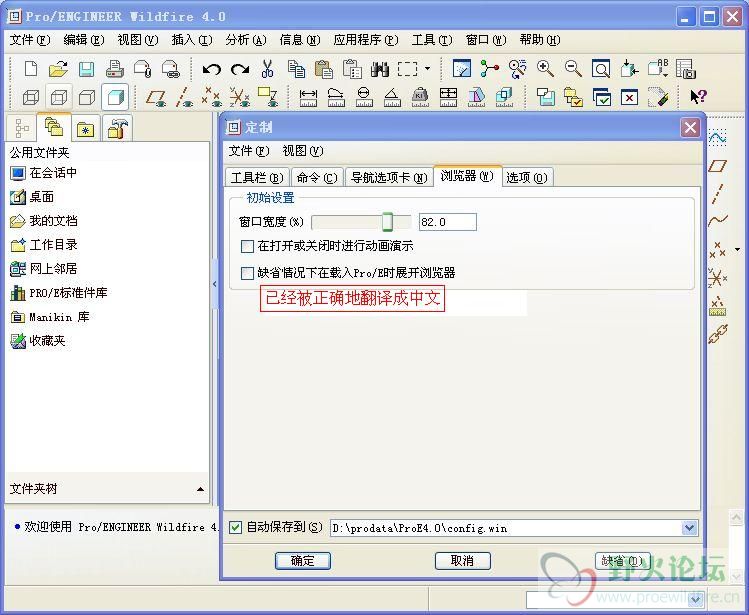Switch to the 导航选项卡(N) tab
Image resolution: width=749 pixels, height=615 pixels.
389,178
